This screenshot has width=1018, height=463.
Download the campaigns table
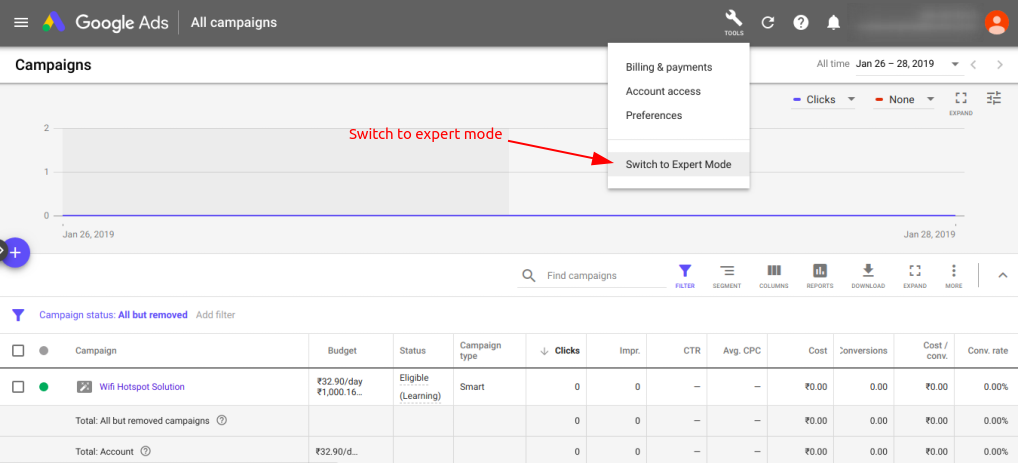point(868,276)
